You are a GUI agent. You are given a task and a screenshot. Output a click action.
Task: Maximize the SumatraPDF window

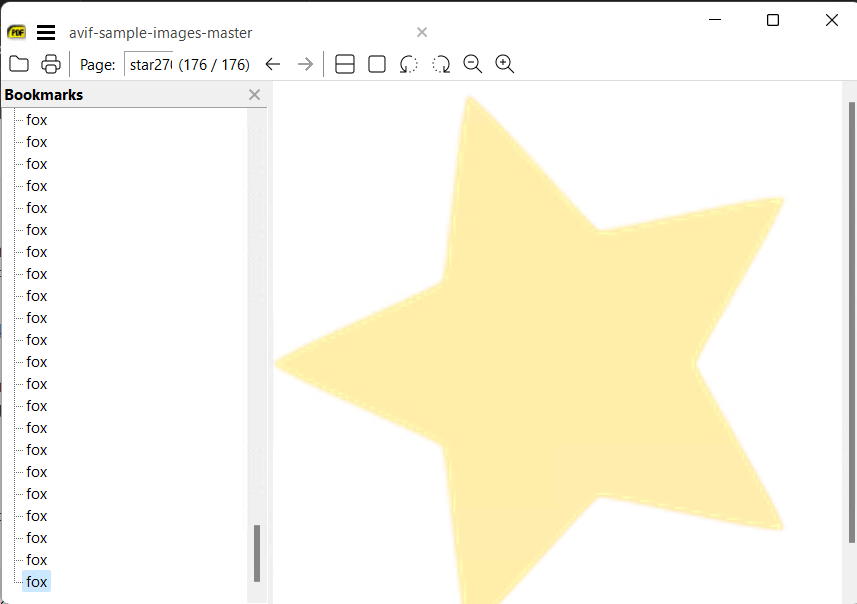click(773, 20)
